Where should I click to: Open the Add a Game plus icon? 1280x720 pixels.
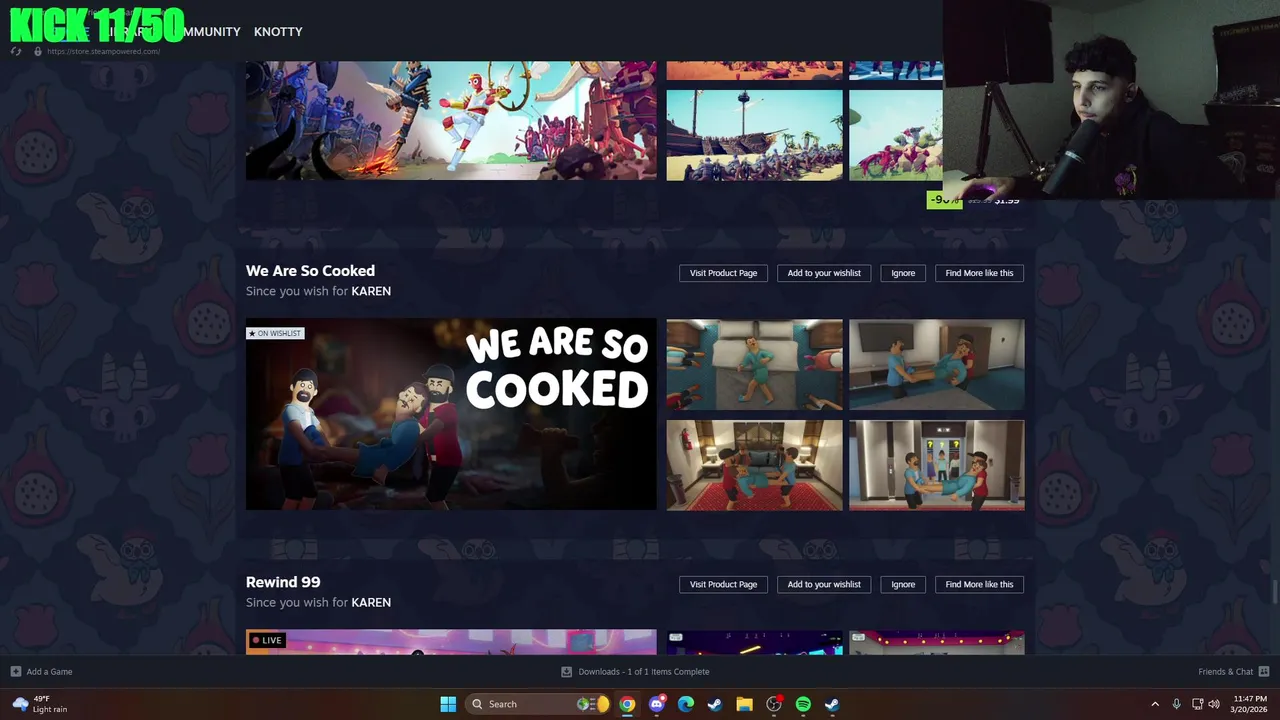pyautogui.click(x=15, y=672)
